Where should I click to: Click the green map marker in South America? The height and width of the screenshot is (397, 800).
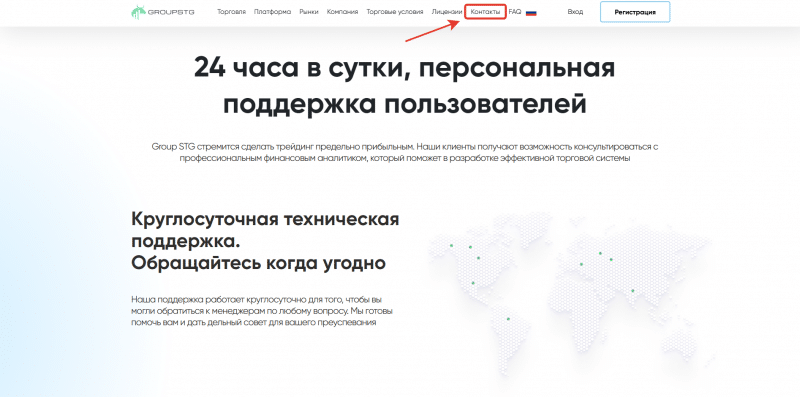click(x=508, y=319)
